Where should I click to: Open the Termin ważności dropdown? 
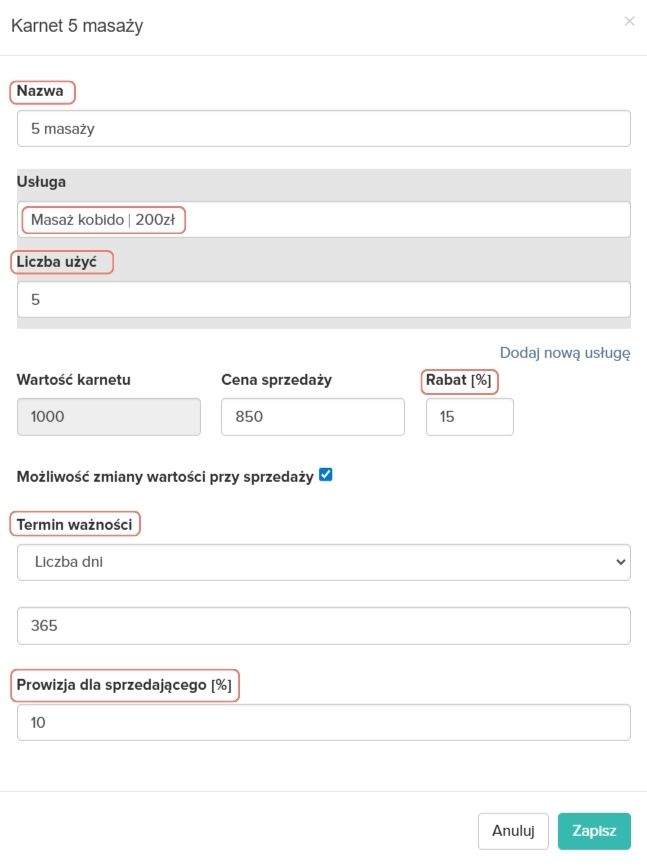[323, 562]
